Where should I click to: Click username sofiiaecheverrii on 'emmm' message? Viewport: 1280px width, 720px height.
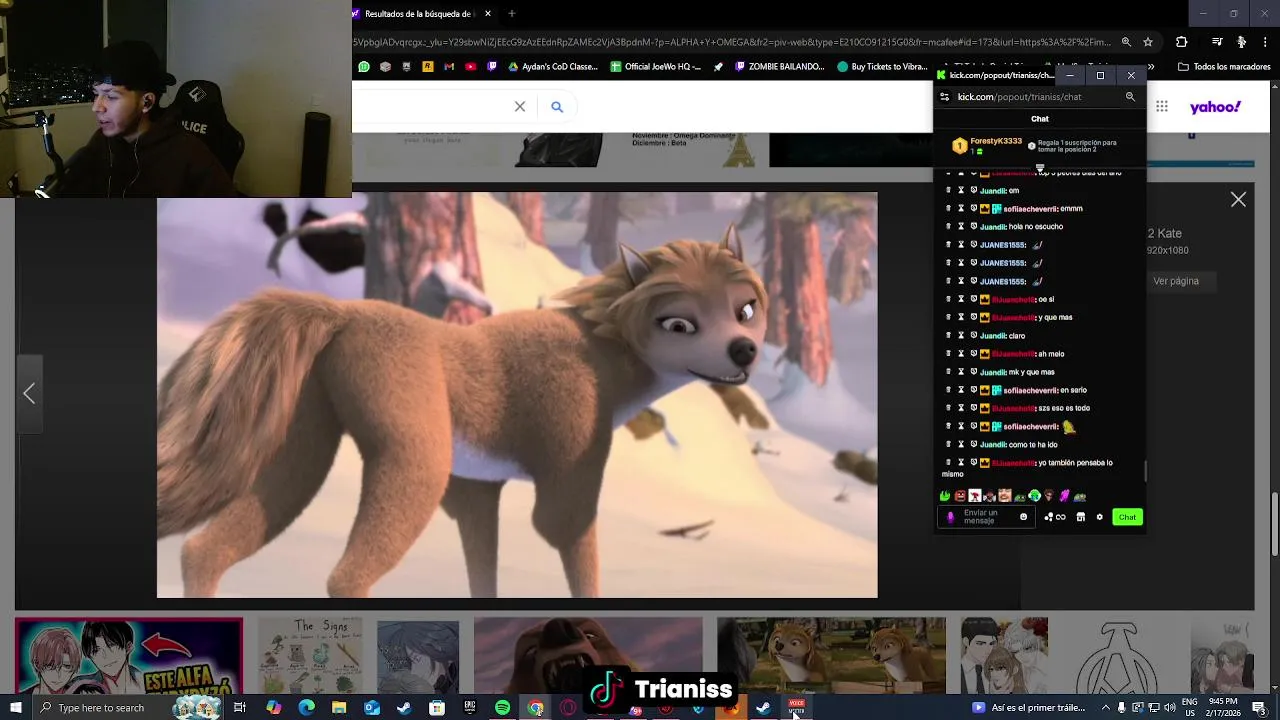[1029, 209]
